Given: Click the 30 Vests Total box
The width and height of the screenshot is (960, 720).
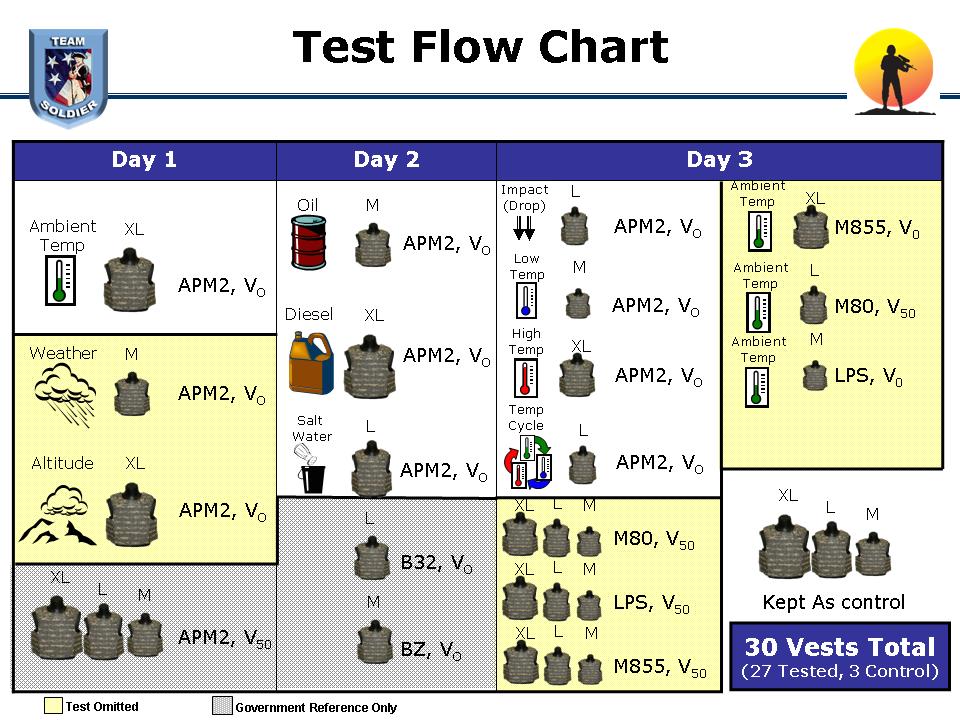Looking at the screenshot, I should pyautogui.click(x=840, y=656).
